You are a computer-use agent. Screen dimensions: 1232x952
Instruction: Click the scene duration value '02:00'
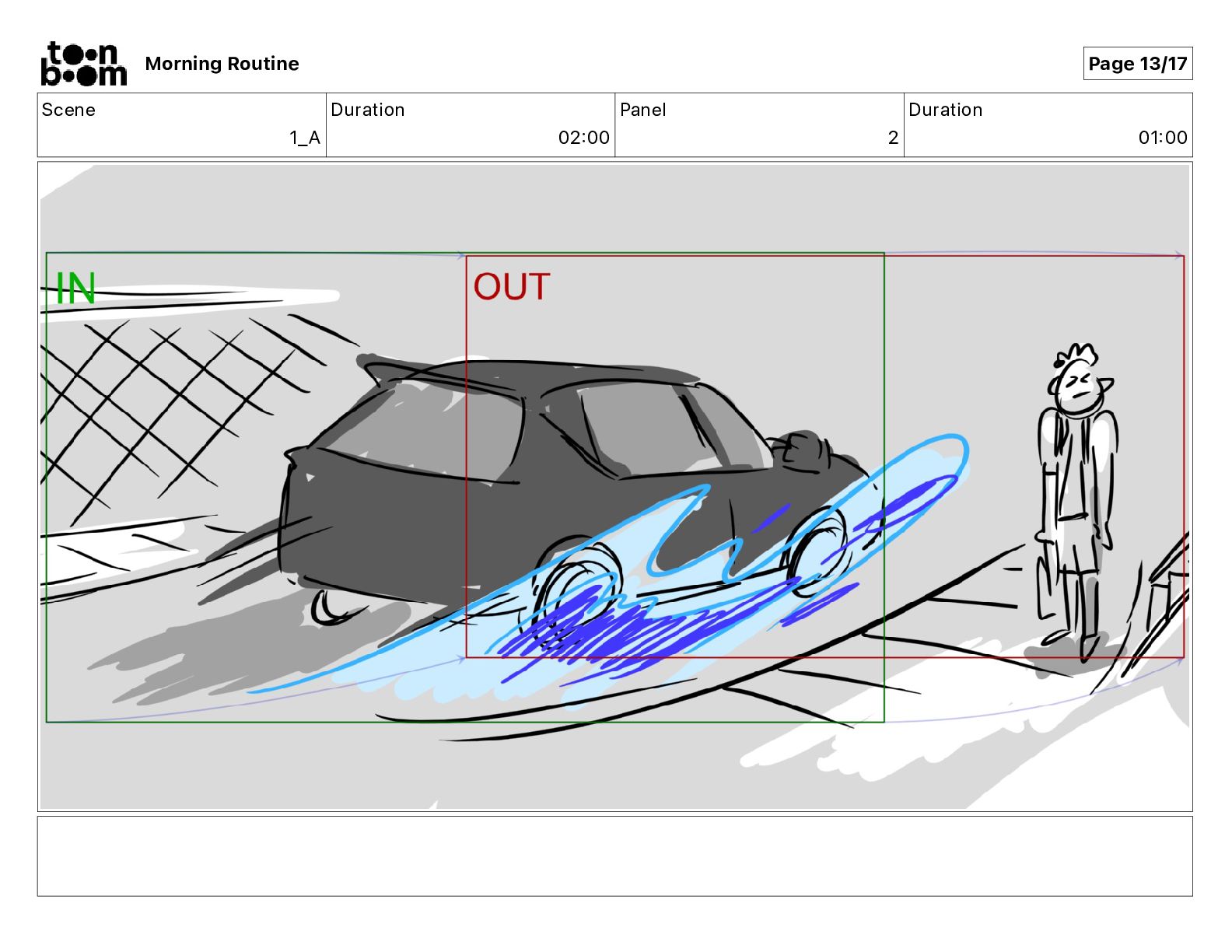583,138
